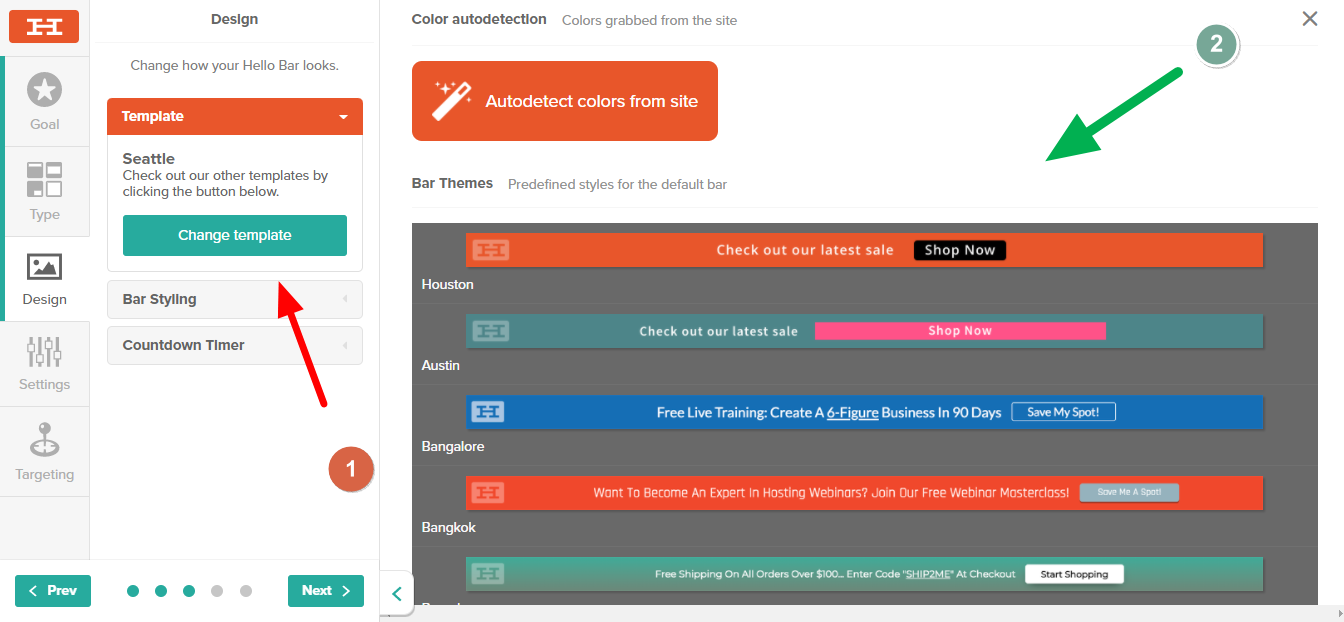Click the Color autodetection heading
This screenshot has width=1344, height=622.
pyautogui.click(x=479, y=19)
